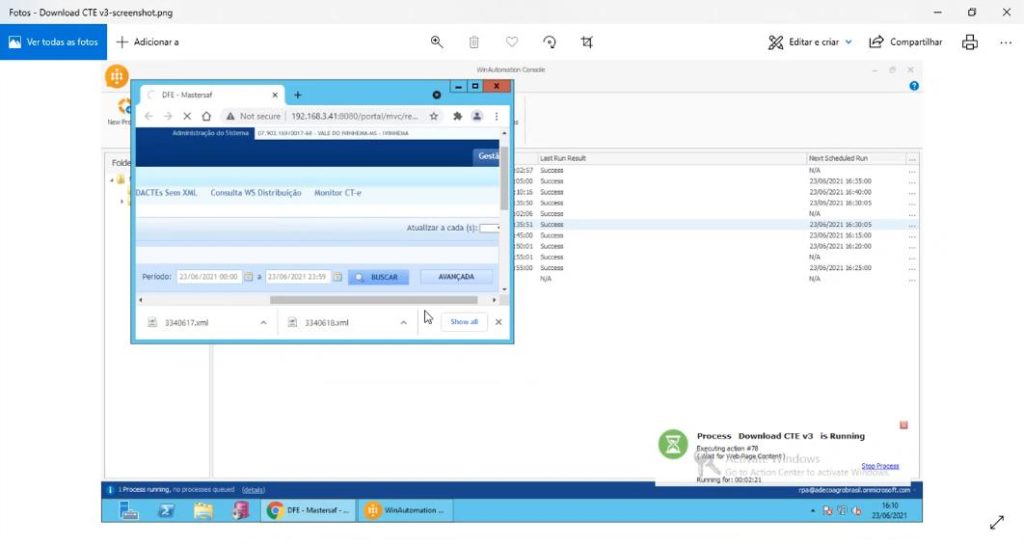Click the Next Scheduled Run column header

click(838, 158)
